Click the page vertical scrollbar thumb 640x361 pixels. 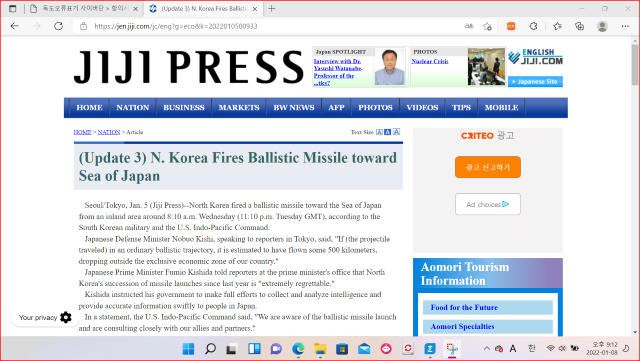pos(635,65)
